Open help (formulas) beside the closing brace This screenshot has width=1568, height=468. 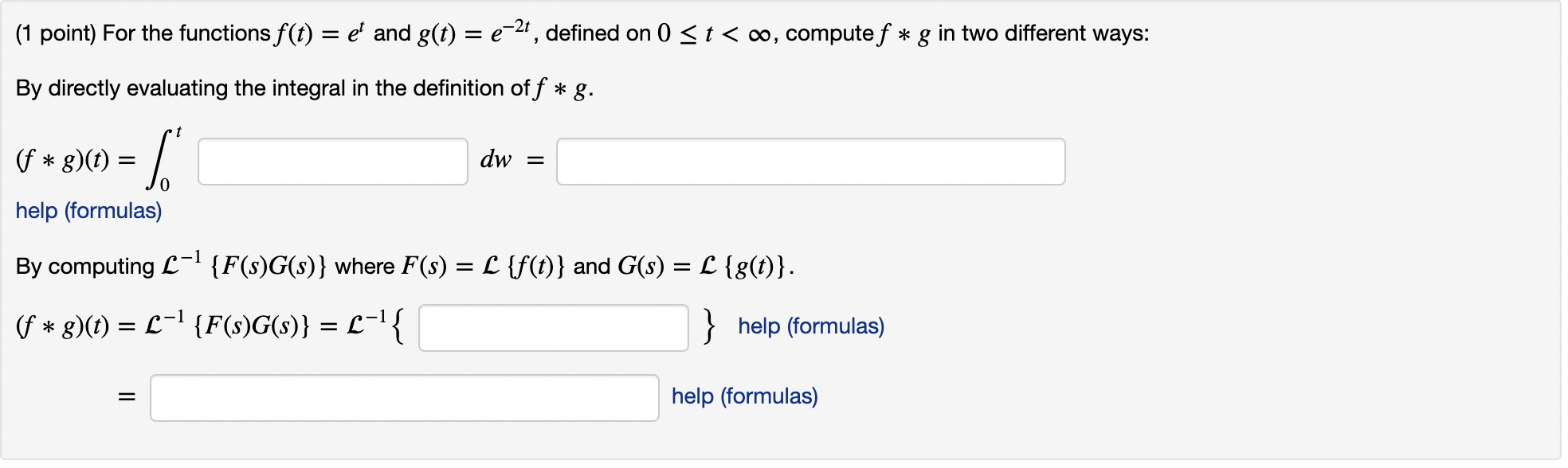tap(811, 326)
